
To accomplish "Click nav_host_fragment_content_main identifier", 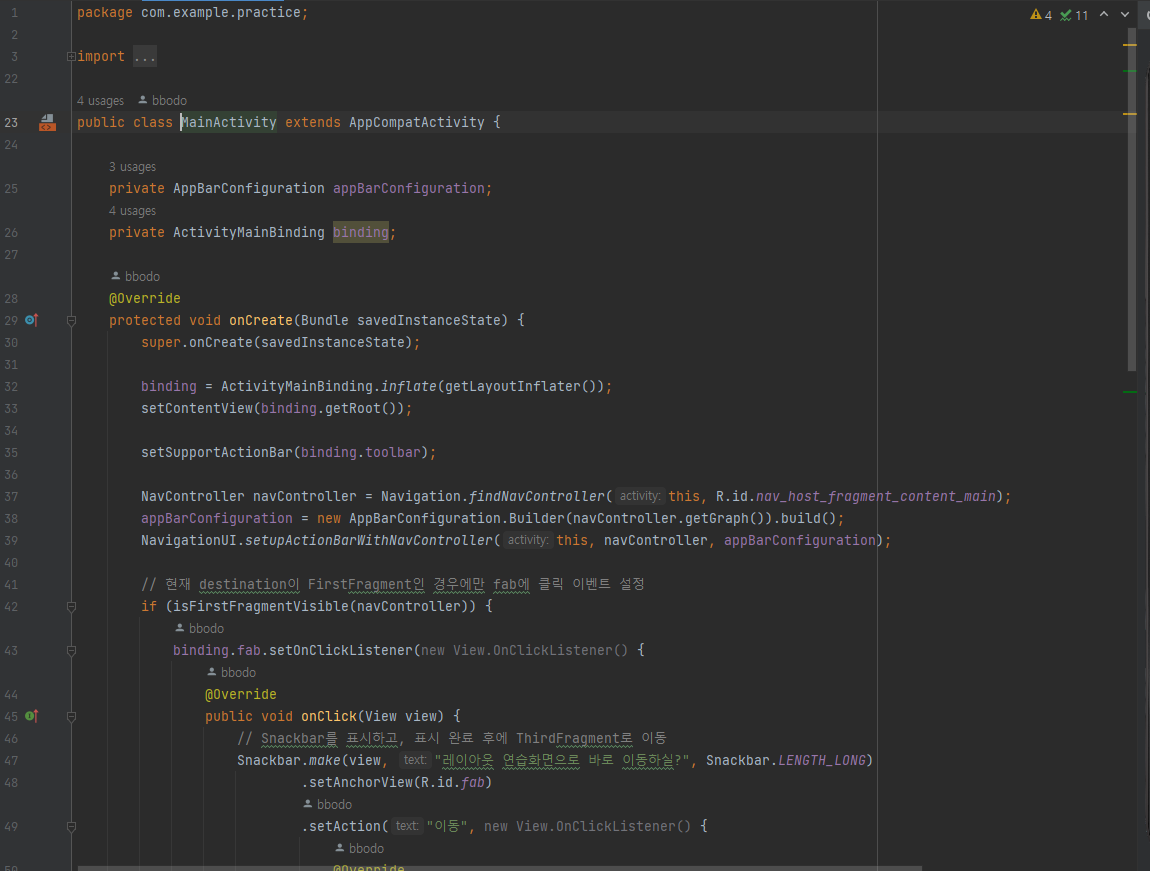I will [x=876, y=496].
